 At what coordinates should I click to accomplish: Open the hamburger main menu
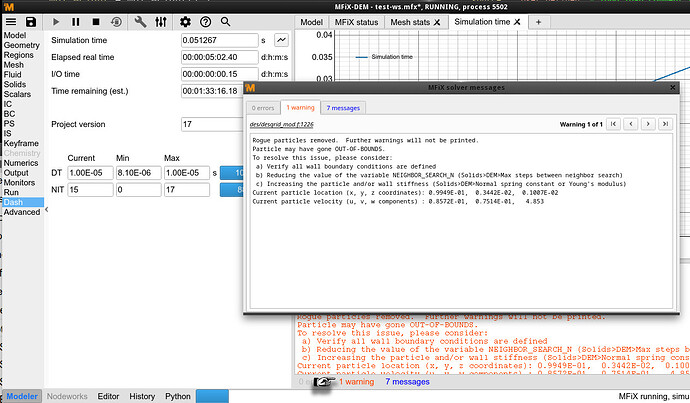pyautogui.click(x=11, y=22)
